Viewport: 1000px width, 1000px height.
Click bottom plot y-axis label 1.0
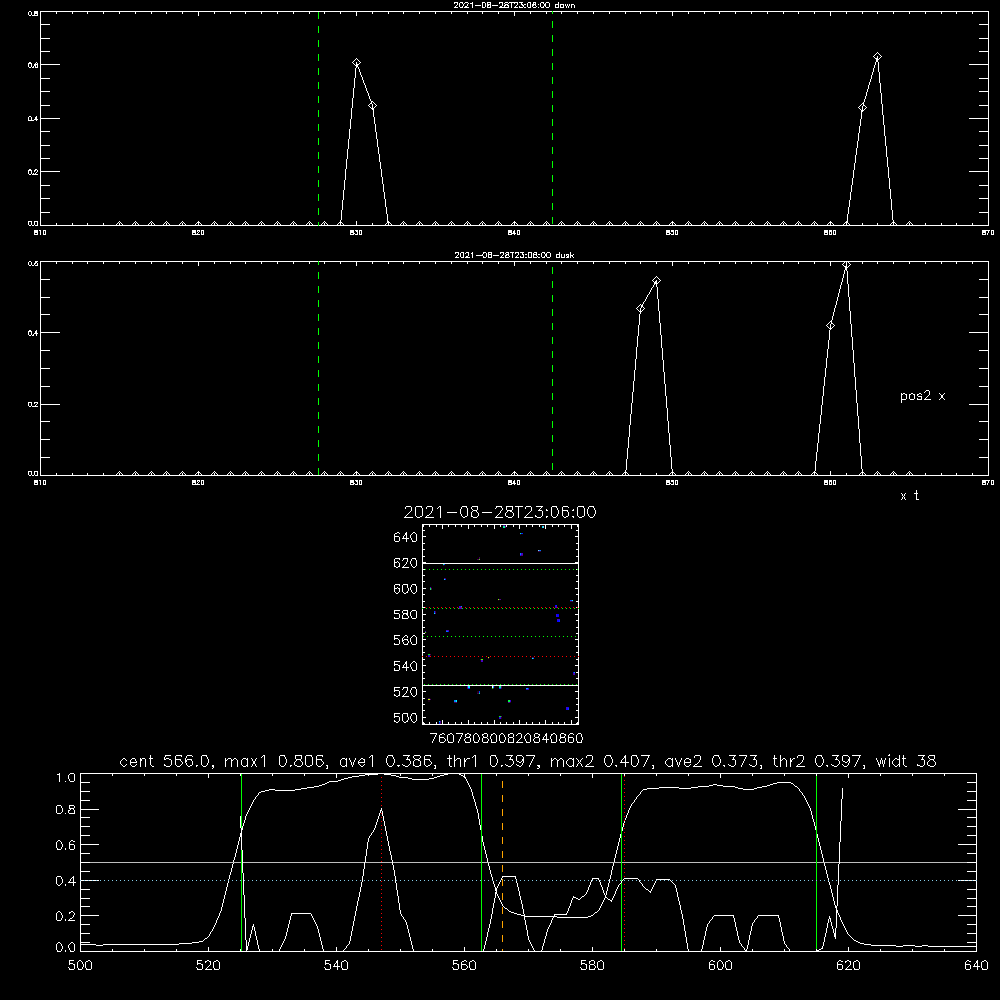click(x=66, y=778)
